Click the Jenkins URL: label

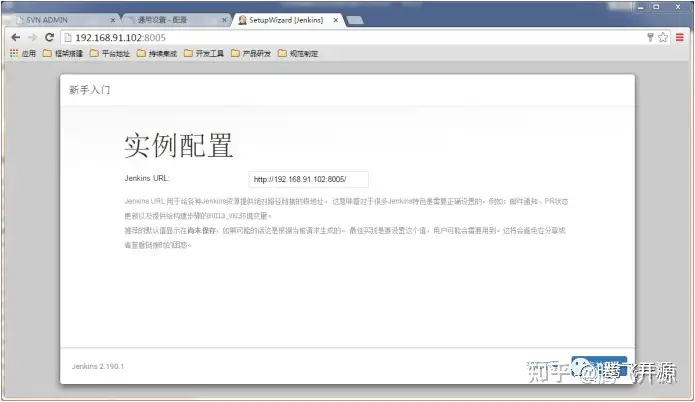coord(147,178)
